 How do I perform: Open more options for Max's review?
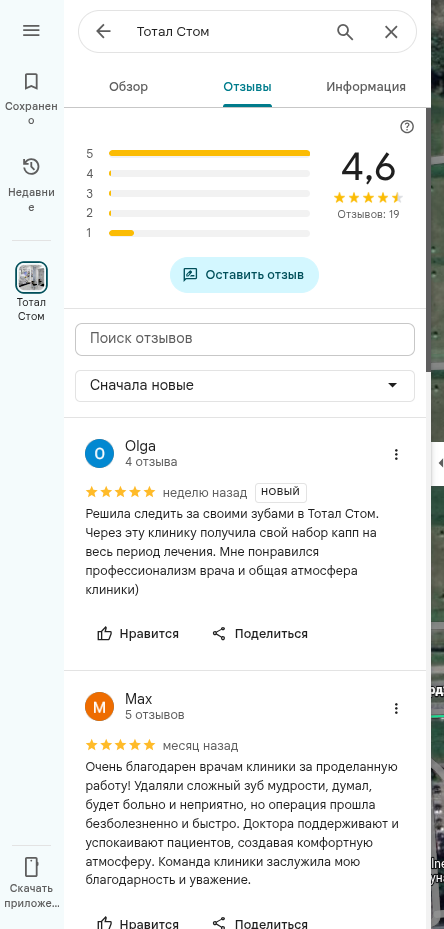pos(396,708)
